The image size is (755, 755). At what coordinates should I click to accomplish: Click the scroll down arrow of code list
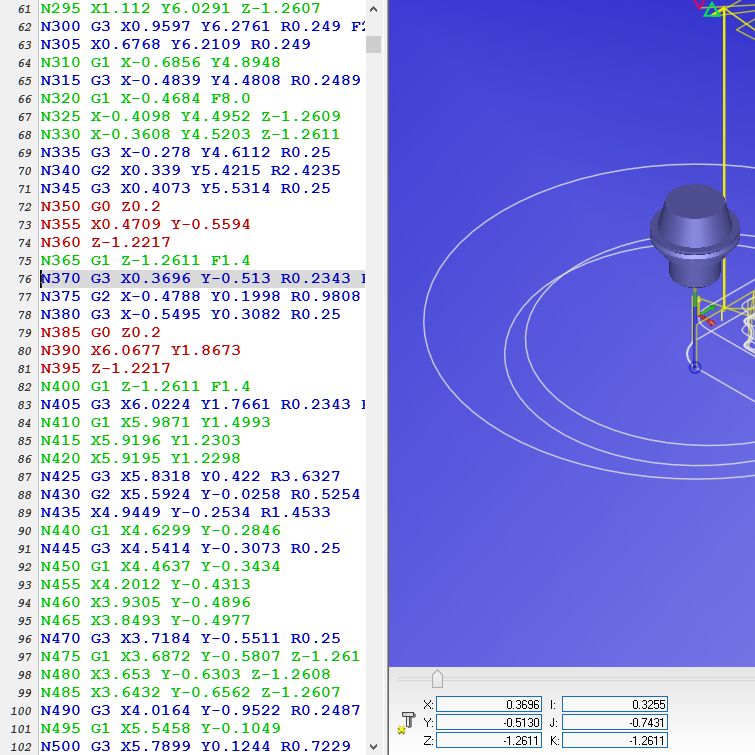(x=374, y=746)
